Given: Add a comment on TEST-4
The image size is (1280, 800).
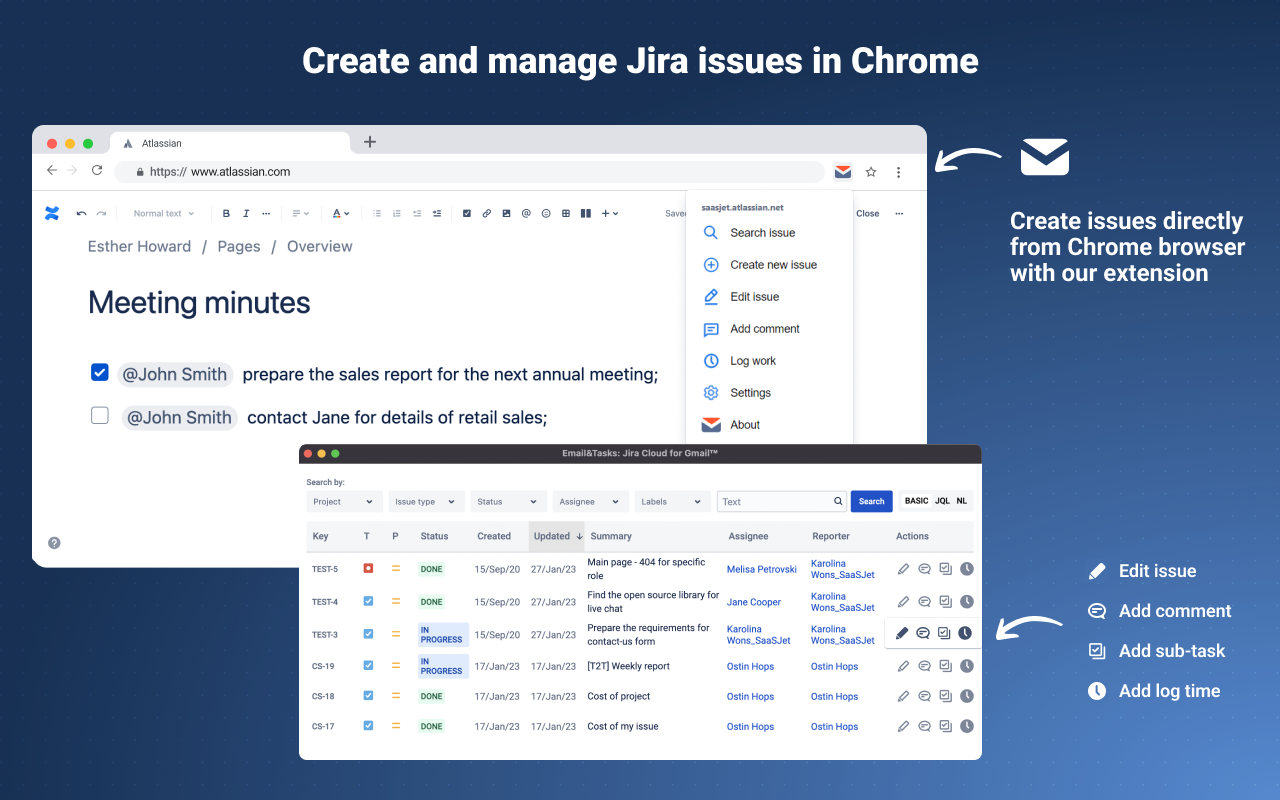Looking at the screenshot, I should pos(924,602).
